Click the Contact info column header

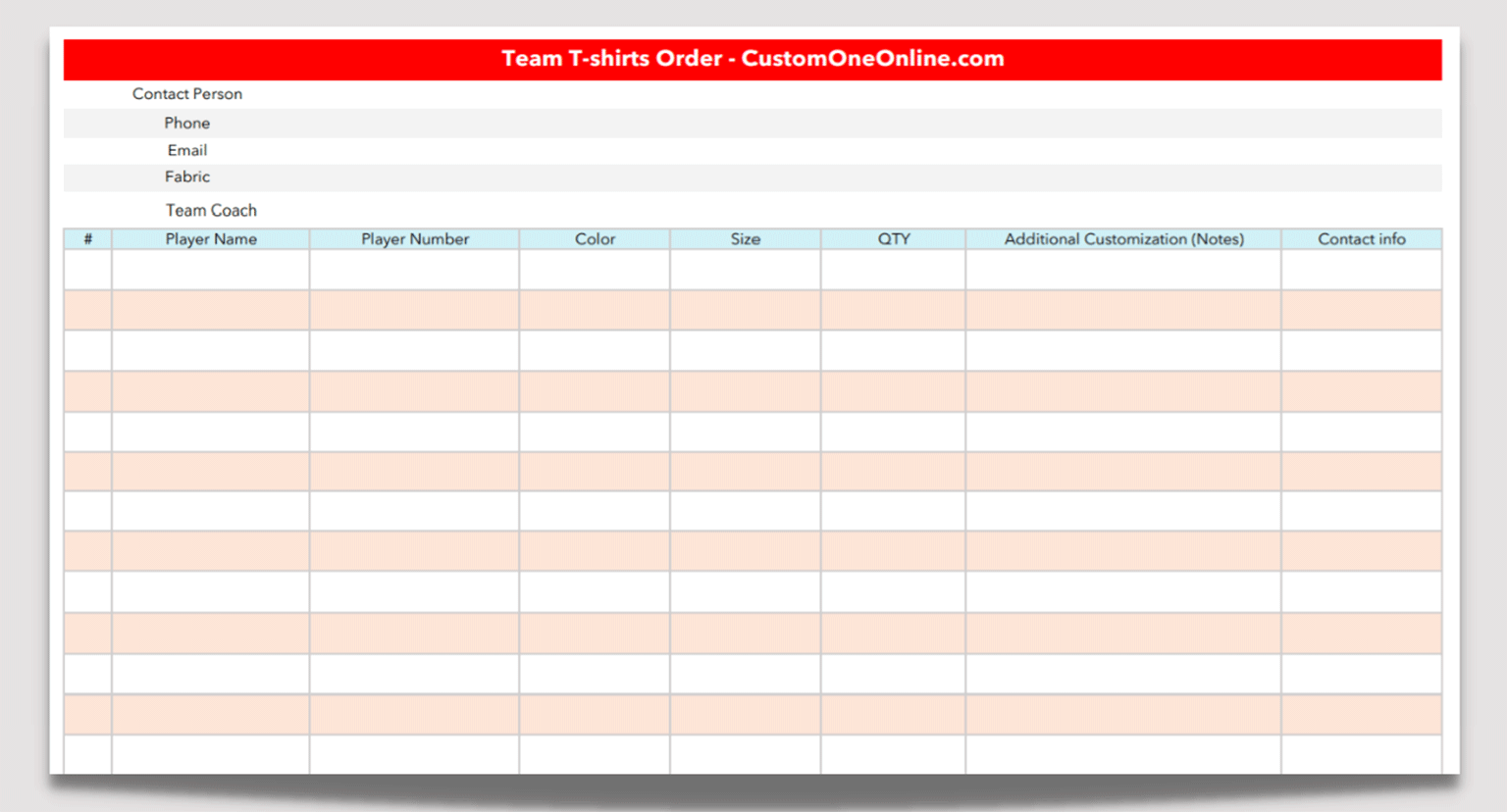1362,239
